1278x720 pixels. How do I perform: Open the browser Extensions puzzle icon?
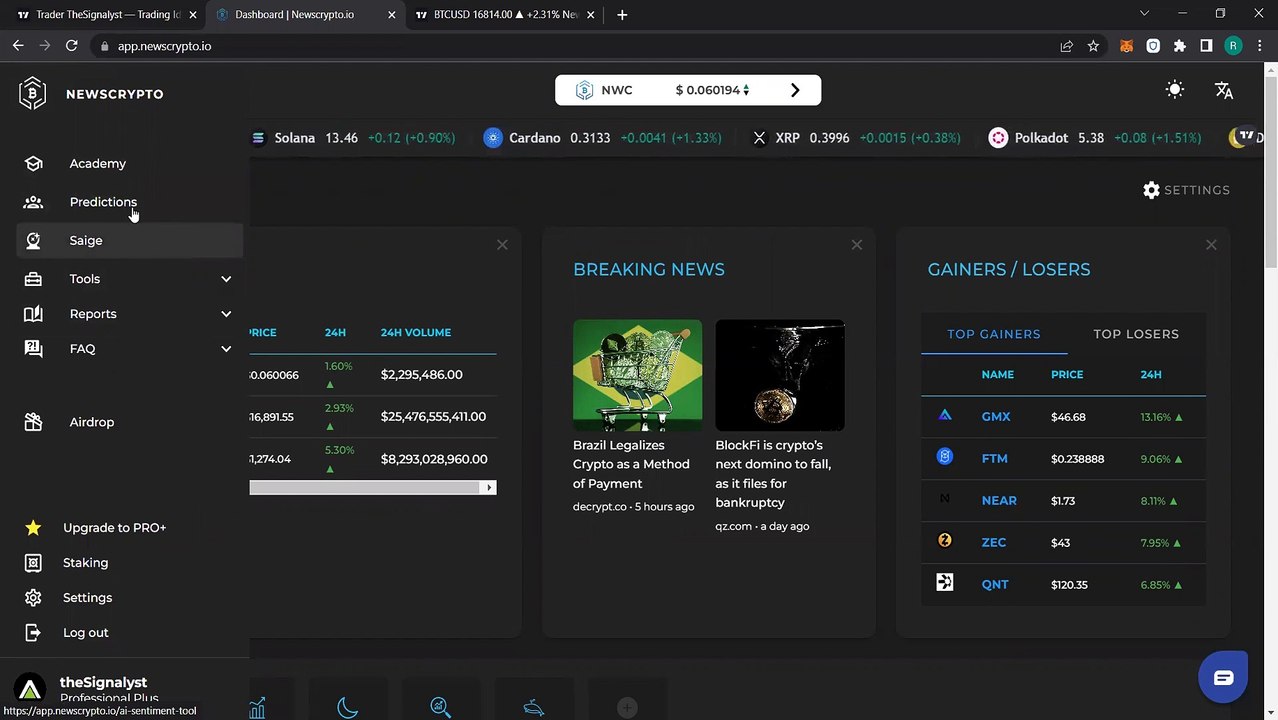pos(1180,46)
